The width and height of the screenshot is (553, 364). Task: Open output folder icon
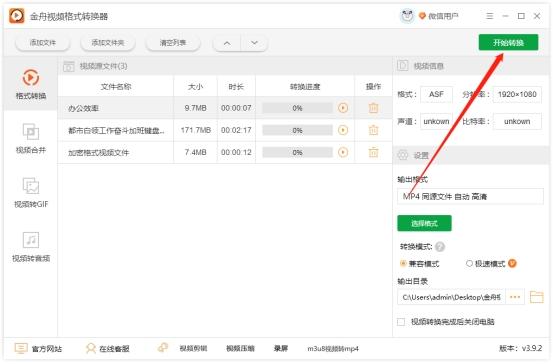coord(536,297)
